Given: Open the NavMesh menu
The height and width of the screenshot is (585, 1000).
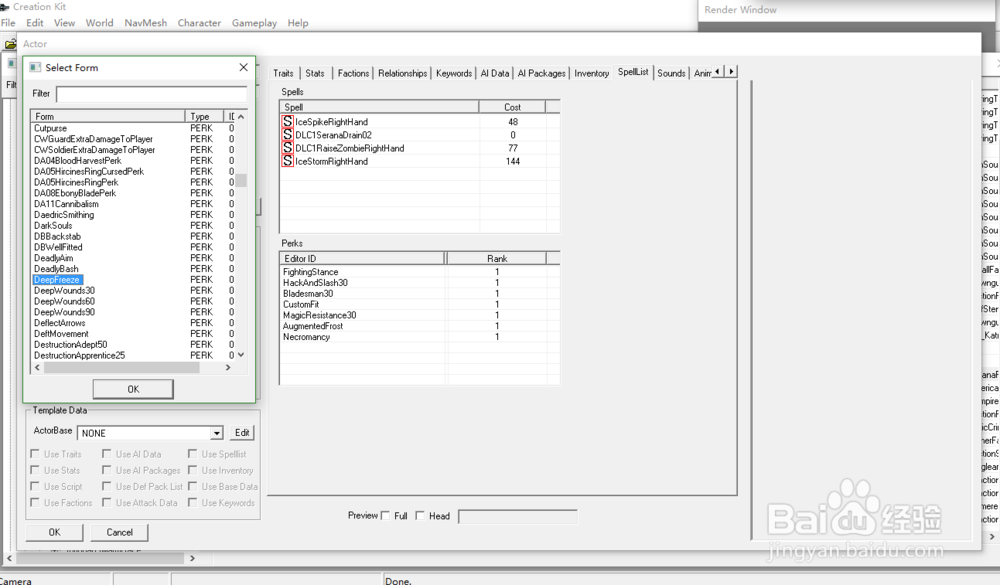Looking at the screenshot, I should pyautogui.click(x=145, y=23).
